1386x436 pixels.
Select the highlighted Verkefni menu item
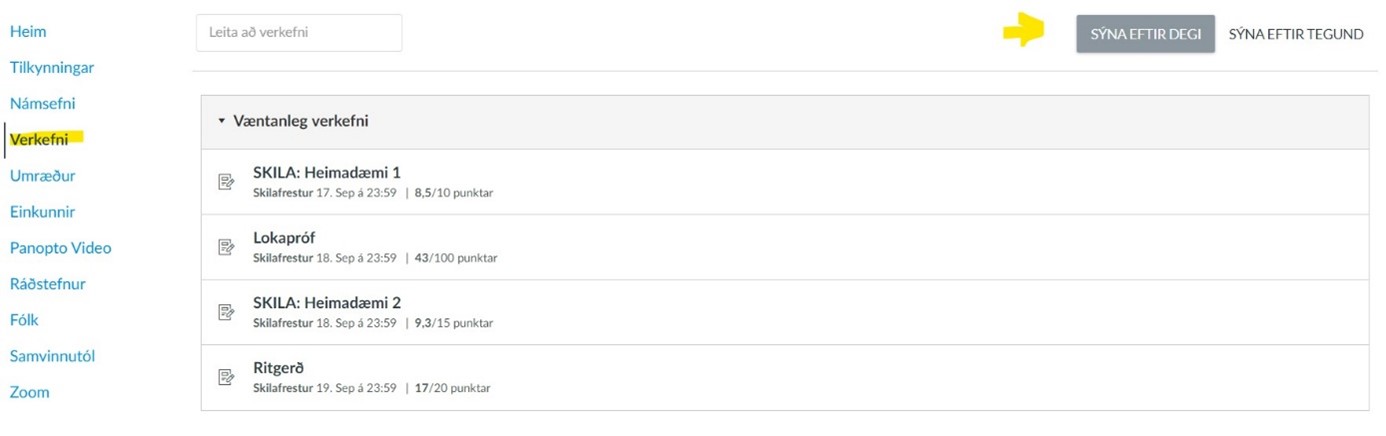(x=39, y=140)
